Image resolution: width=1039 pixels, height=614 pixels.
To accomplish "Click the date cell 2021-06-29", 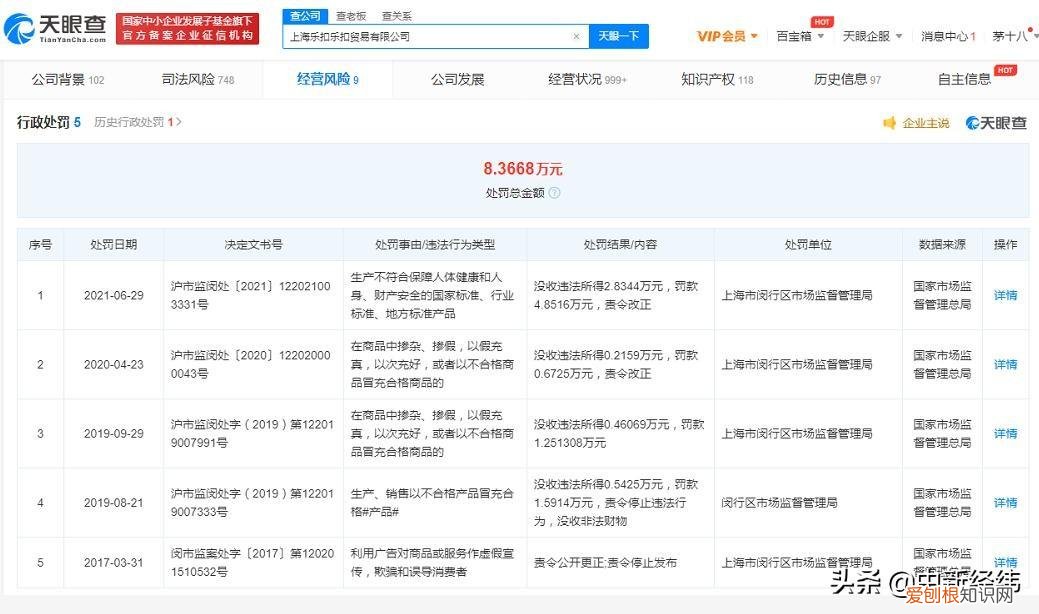I will 113,295.
